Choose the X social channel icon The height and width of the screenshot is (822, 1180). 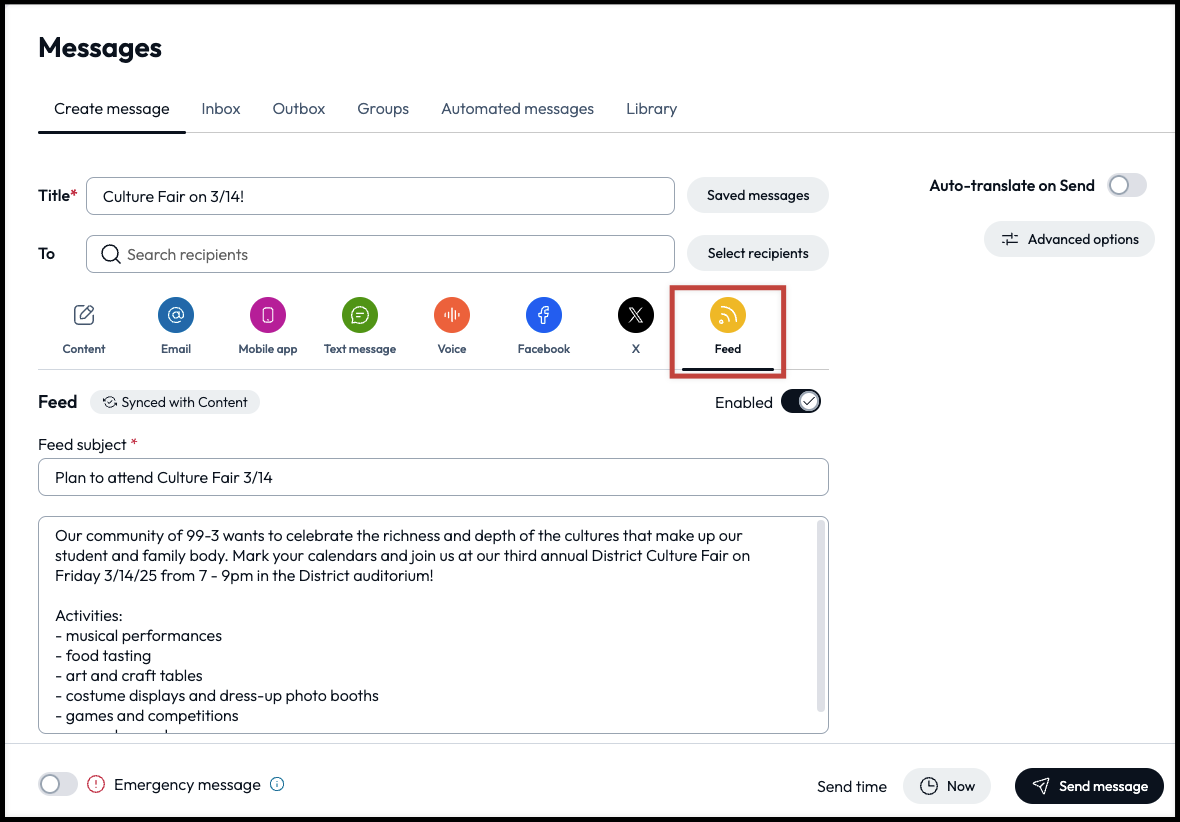click(636, 316)
